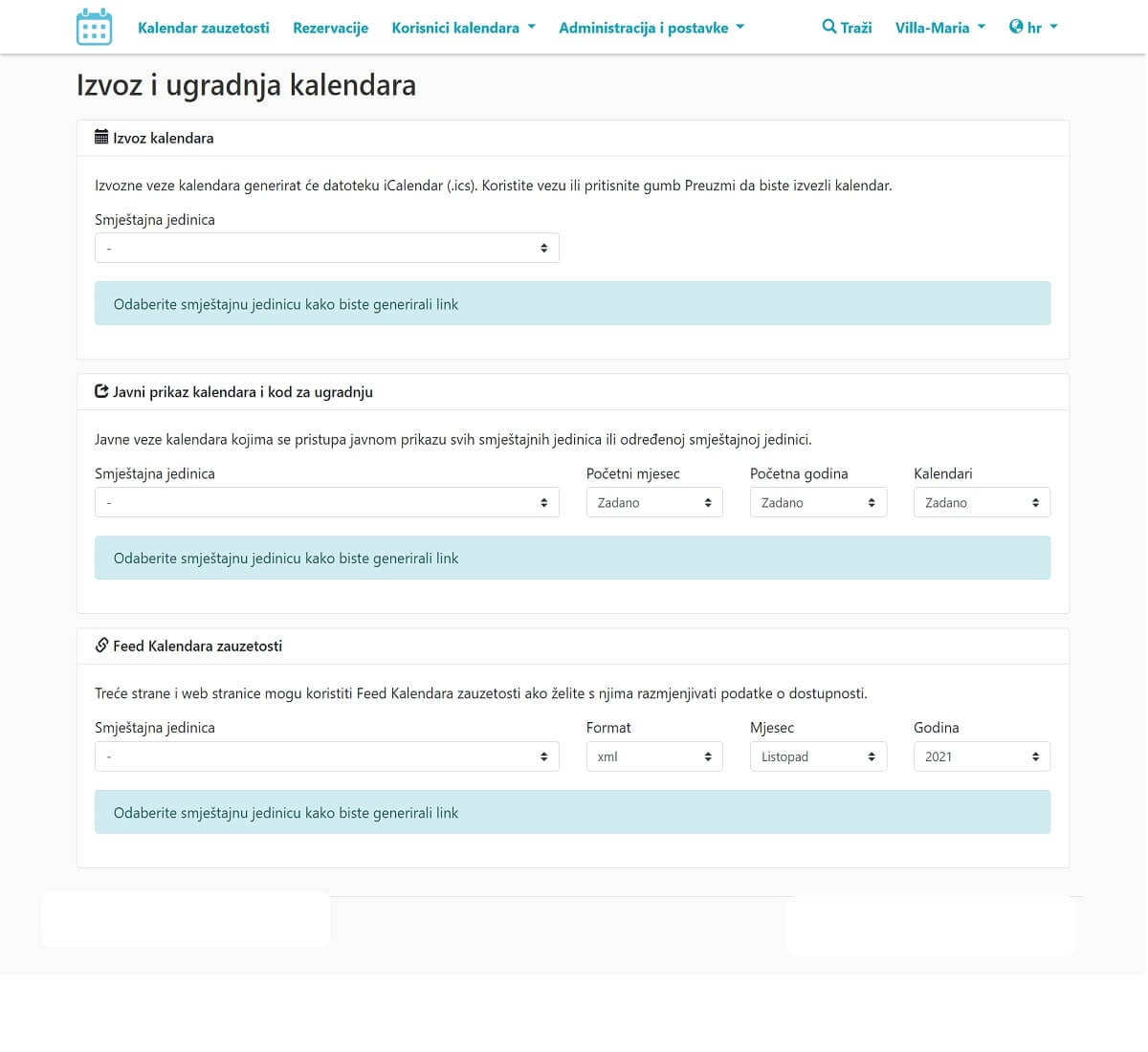
Task: Choose Smještajna jedinica for public calendar view
Action: click(326, 503)
